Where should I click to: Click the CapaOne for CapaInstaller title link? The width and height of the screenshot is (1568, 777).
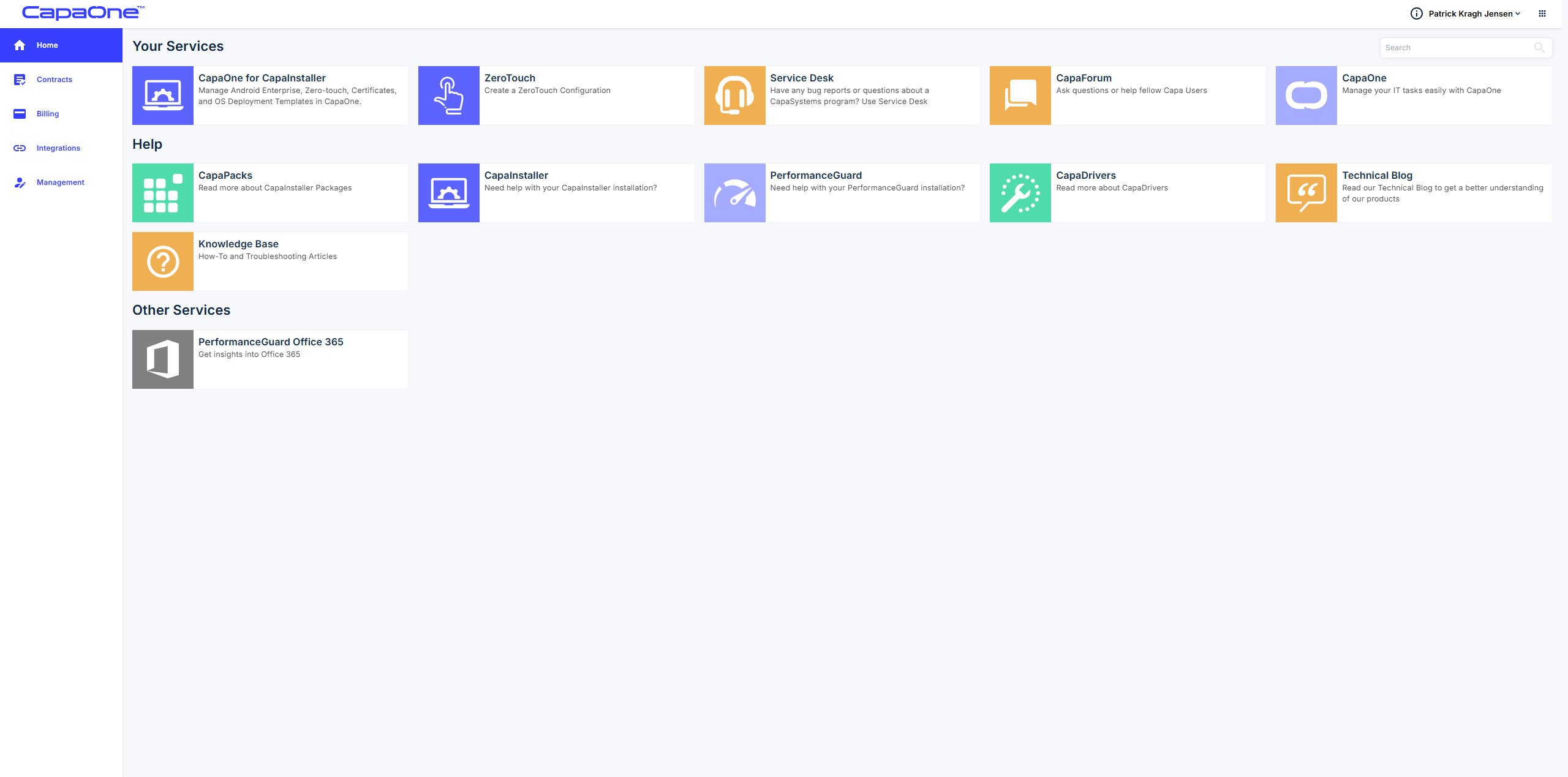click(x=262, y=78)
